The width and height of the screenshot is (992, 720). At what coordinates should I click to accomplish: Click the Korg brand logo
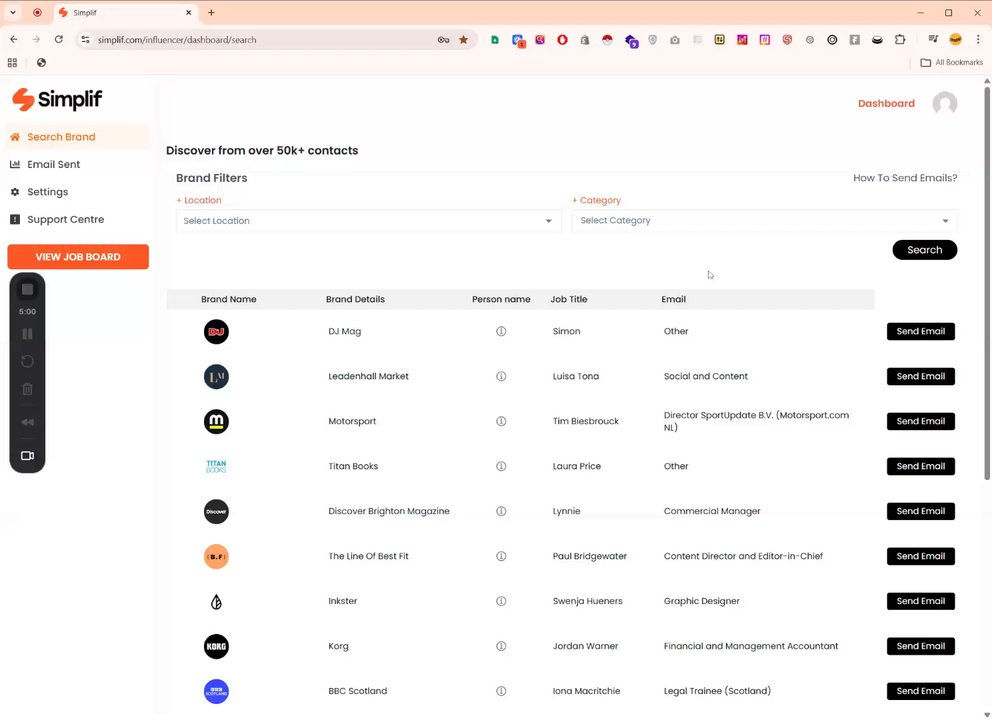pyautogui.click(x=216, y=646)
